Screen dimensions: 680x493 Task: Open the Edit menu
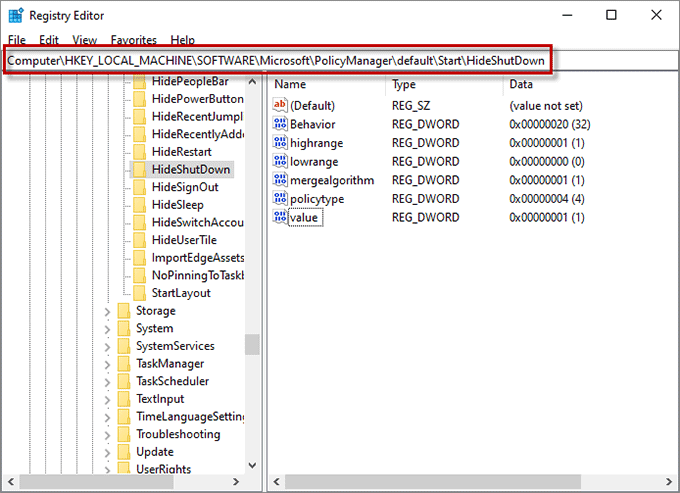click(49, 40)
